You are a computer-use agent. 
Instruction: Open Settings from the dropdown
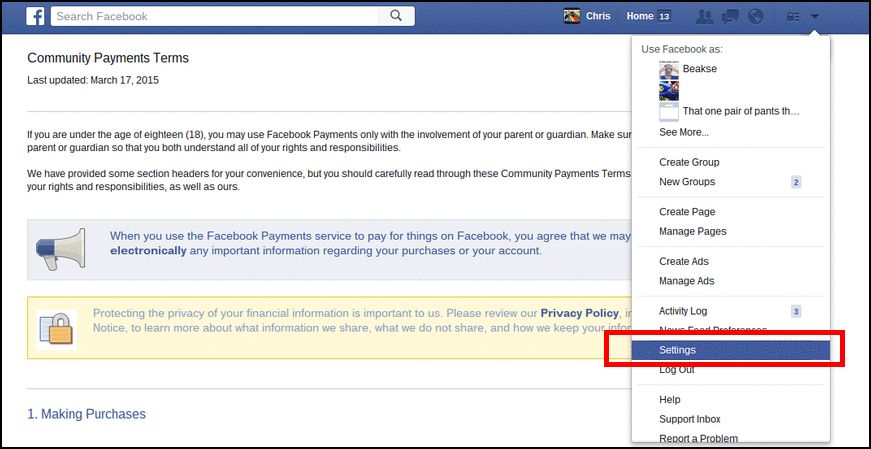pyautogui.click(x=730, y=350)
